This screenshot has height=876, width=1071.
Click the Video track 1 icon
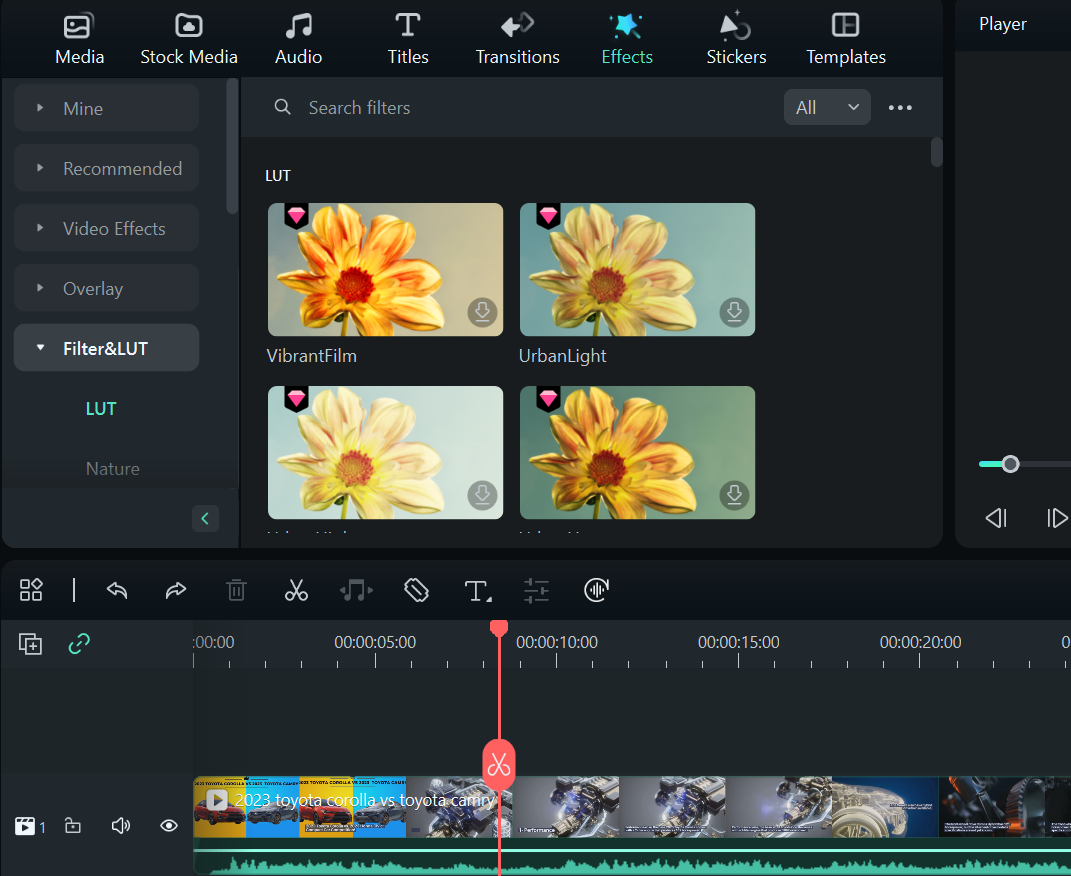pos(25,826)
